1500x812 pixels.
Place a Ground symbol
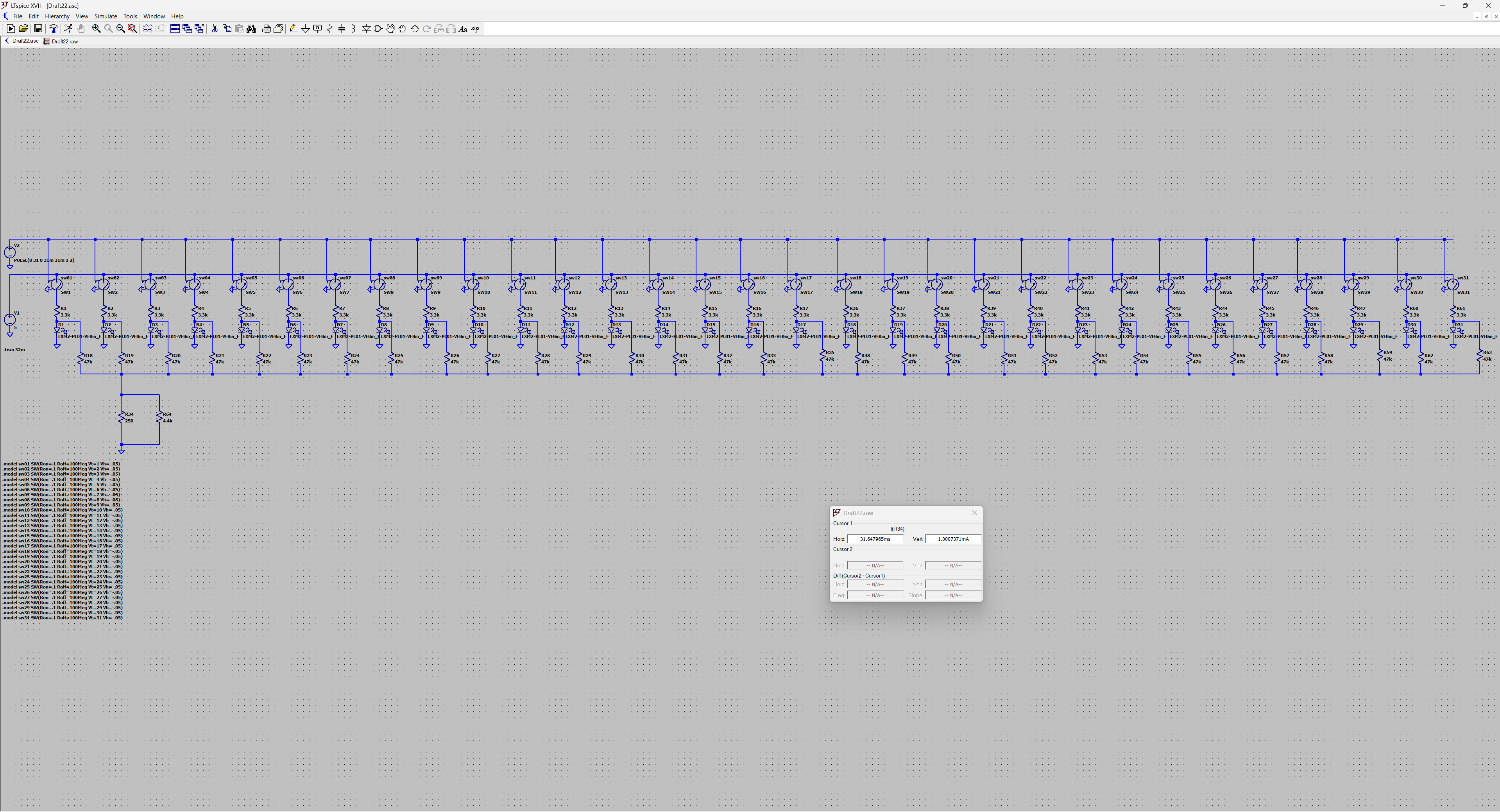(305, 29)
